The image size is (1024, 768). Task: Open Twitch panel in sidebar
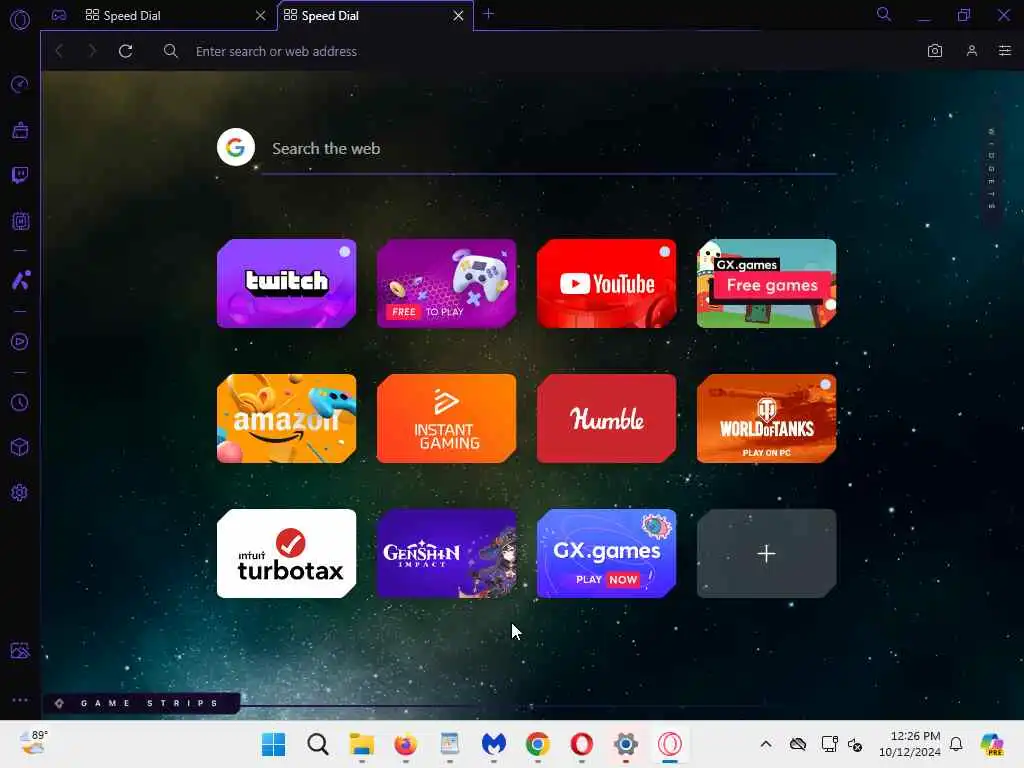20,175
